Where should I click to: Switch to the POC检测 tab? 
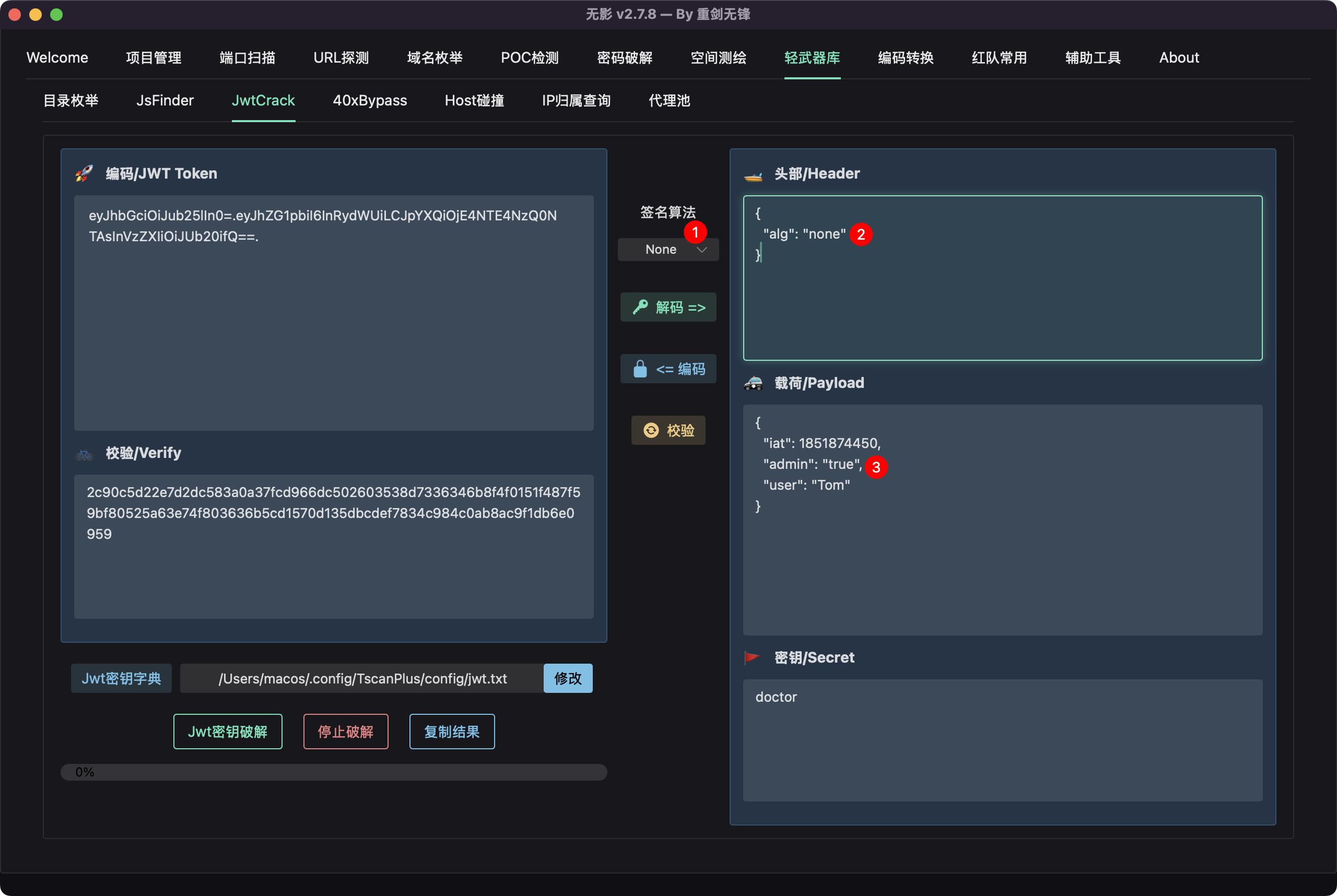point(530,58)
